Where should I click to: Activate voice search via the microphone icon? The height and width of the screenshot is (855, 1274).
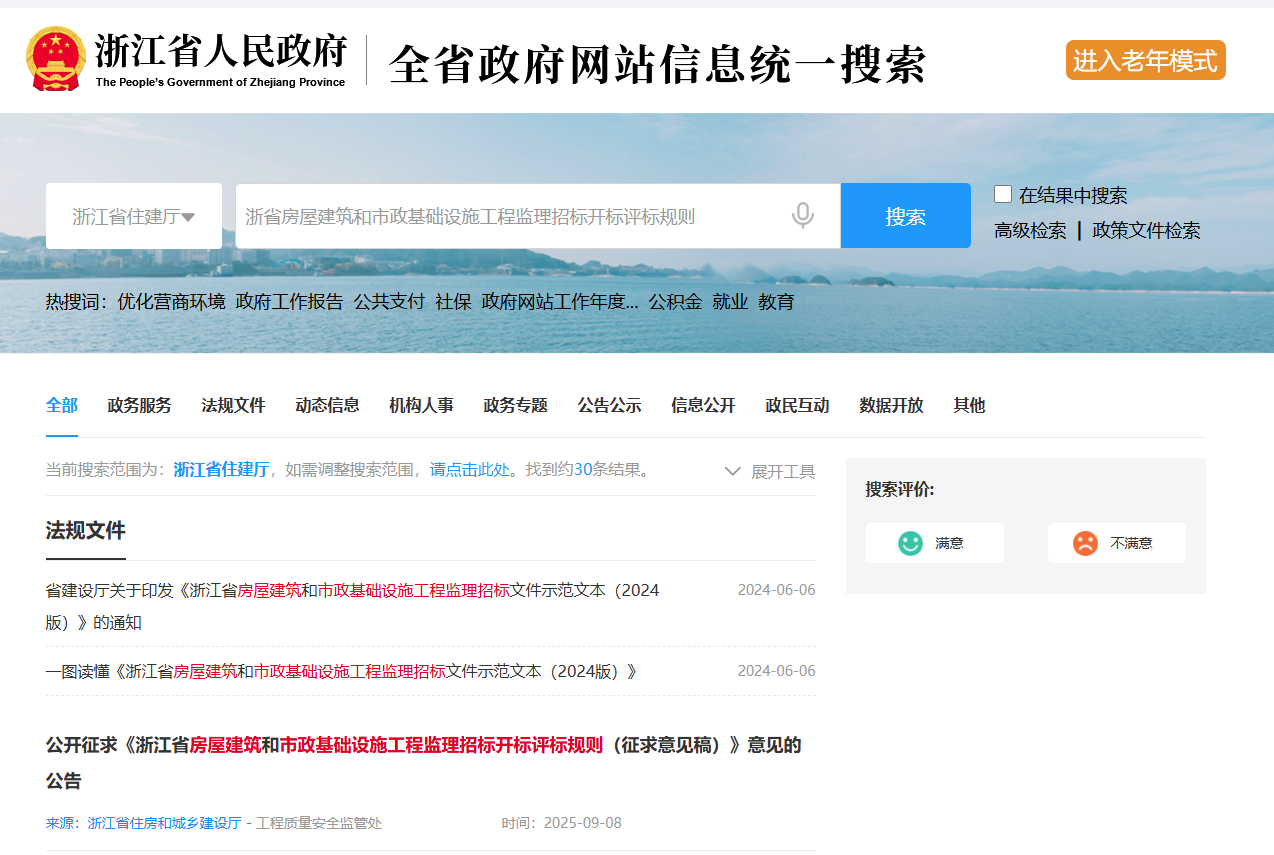click(x=802, y=214)
